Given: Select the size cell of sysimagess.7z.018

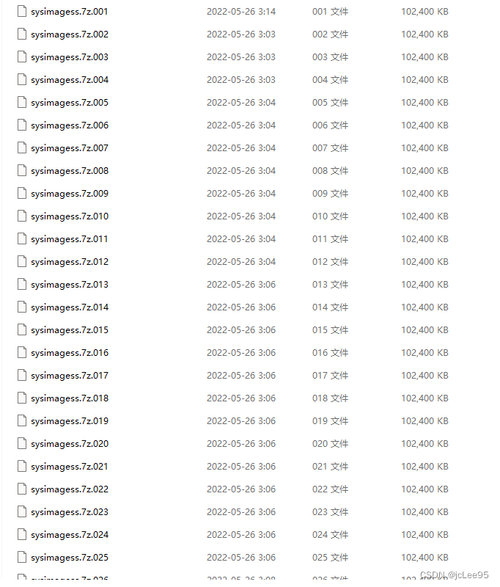Looking at the screenshot, I should (x=425, y=398).
